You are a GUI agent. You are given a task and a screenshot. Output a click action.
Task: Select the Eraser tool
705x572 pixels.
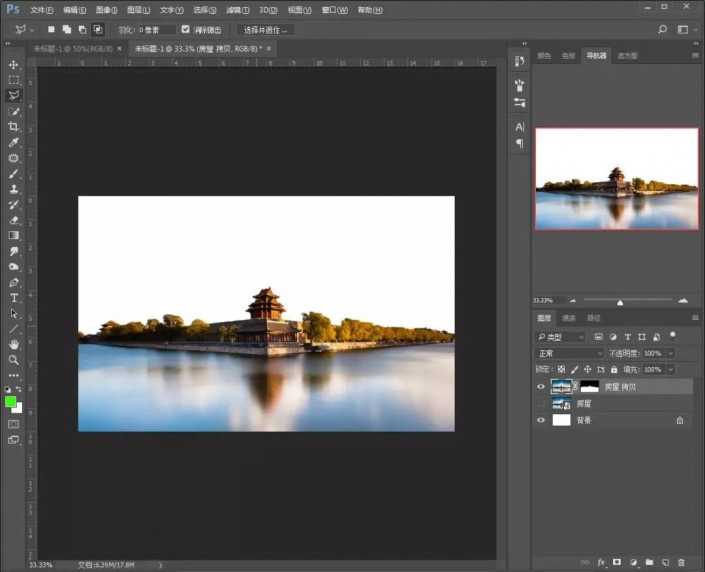point(14,219)
